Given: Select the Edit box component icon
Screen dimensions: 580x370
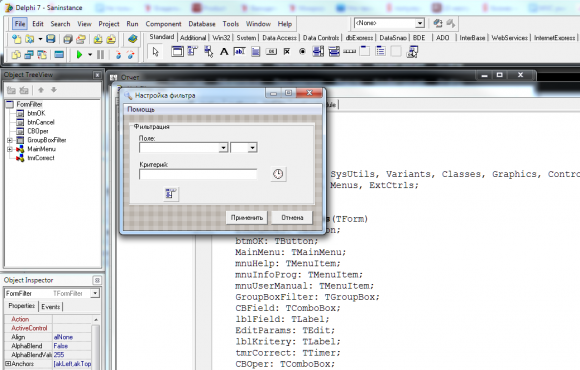Looking at the screenshot, I should pyautogui.click(x=239, y=52).
